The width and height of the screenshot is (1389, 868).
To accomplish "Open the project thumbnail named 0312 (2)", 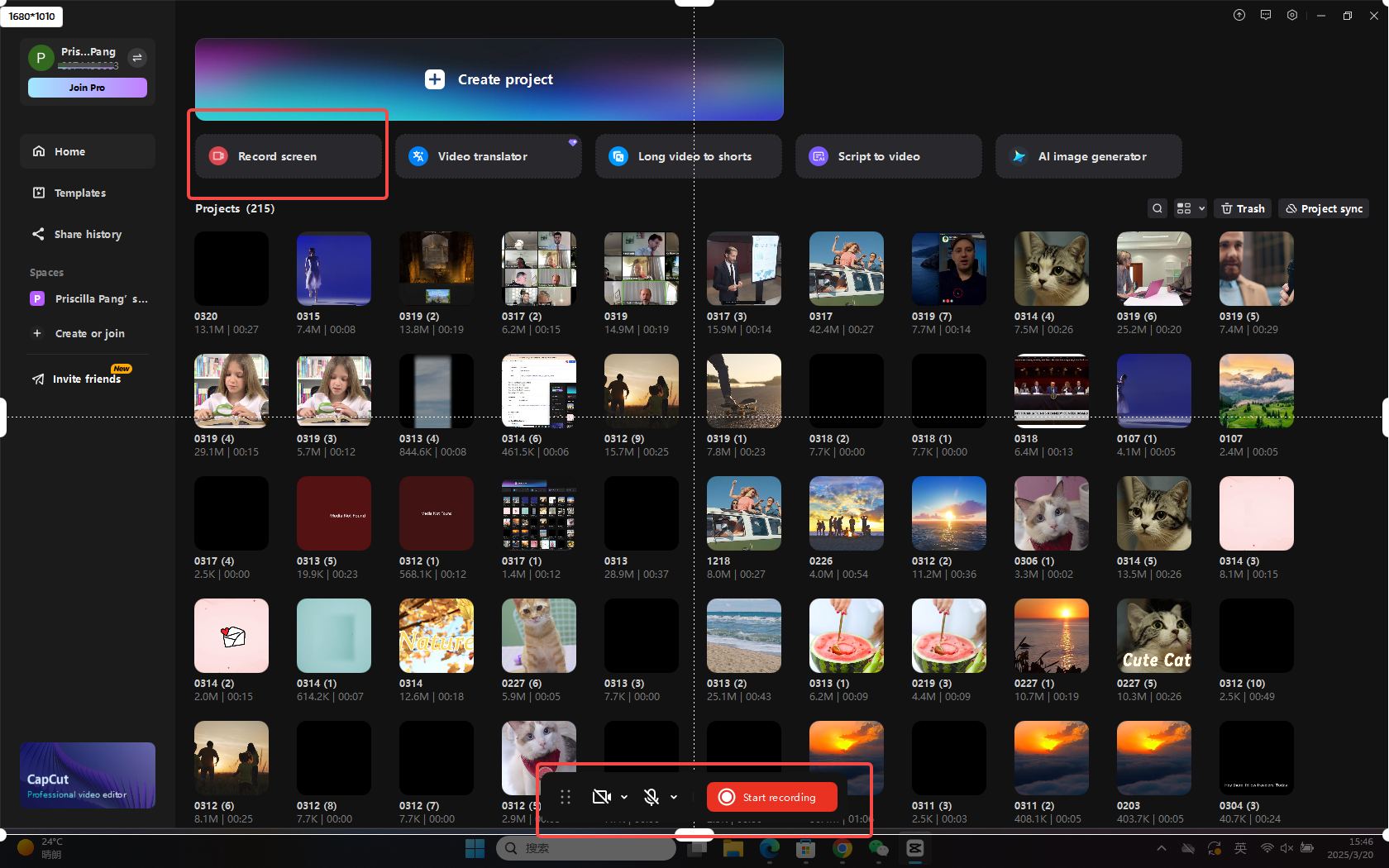I will tap(949, 513).
